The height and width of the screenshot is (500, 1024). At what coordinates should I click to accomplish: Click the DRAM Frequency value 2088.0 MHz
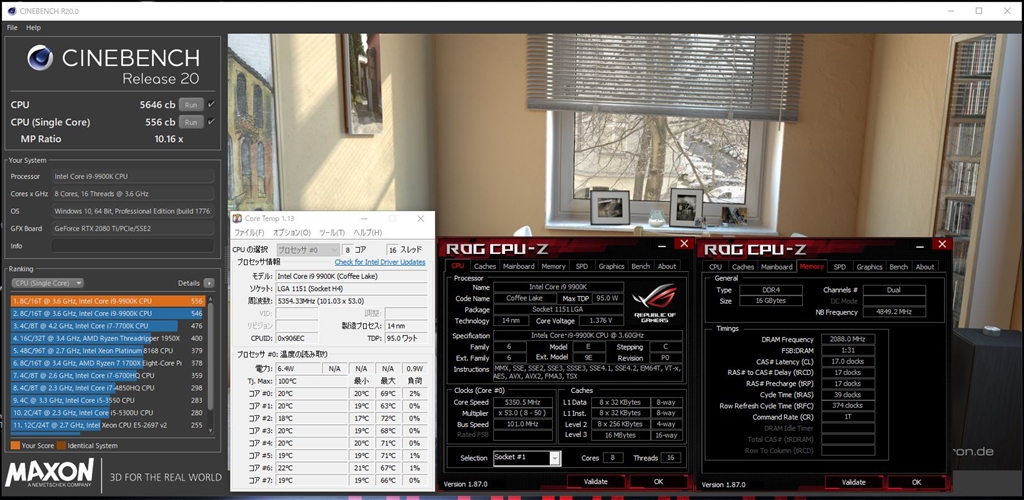(848, 339)
